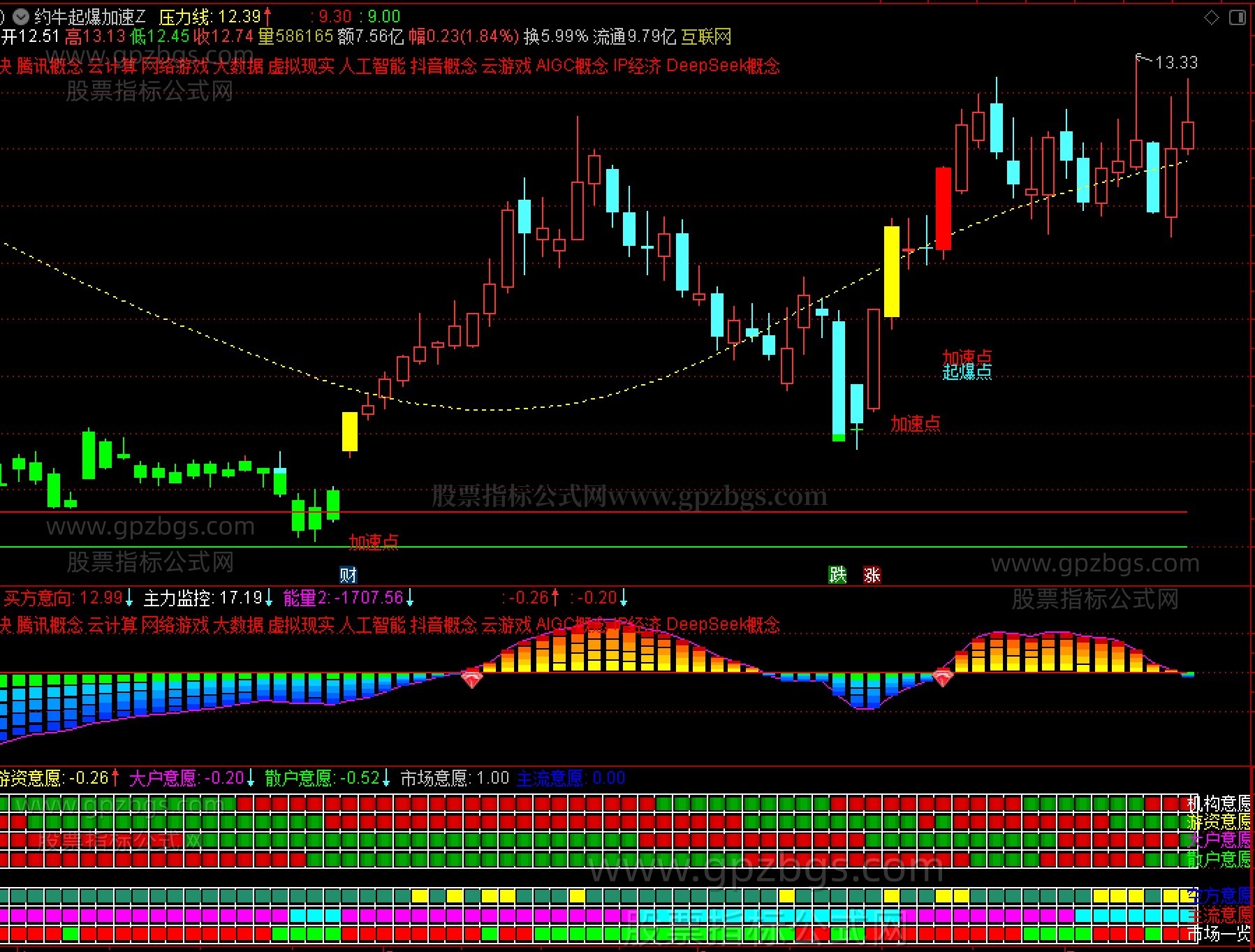Click the 13.33 high price annotation
Image resolution: width=1255 pixels, height=952 pixels.
point(1176,63)
